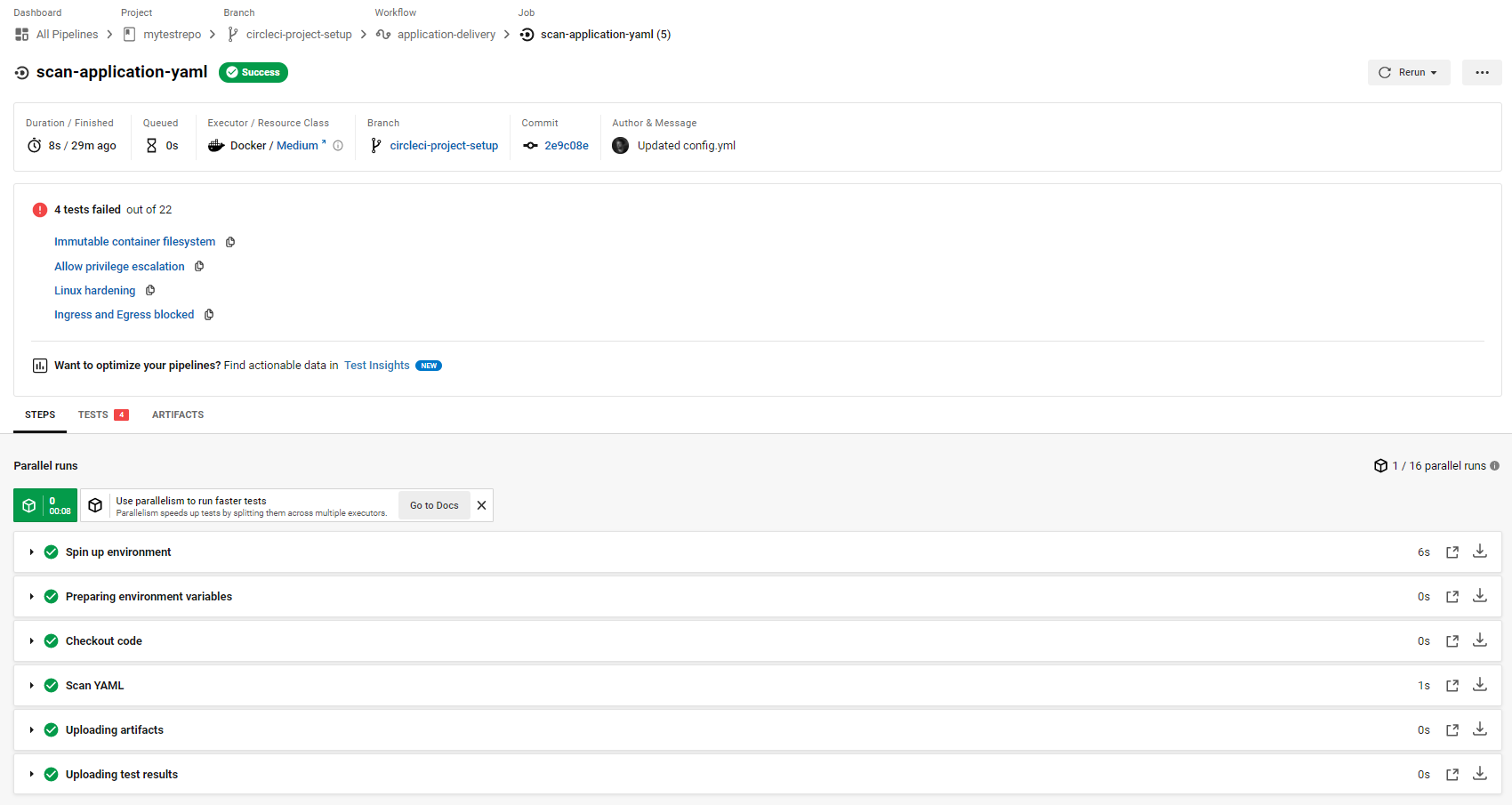
Task: Open Ingress and Egress blocked failed test
Action: click(x=124, y=315)
